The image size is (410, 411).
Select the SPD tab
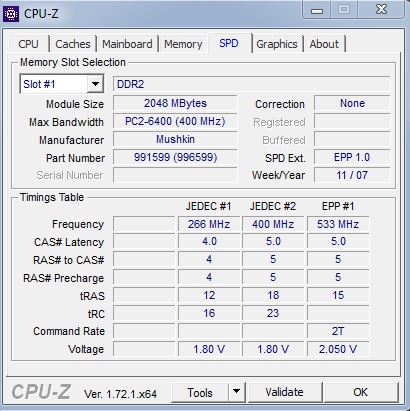point(229,43)
